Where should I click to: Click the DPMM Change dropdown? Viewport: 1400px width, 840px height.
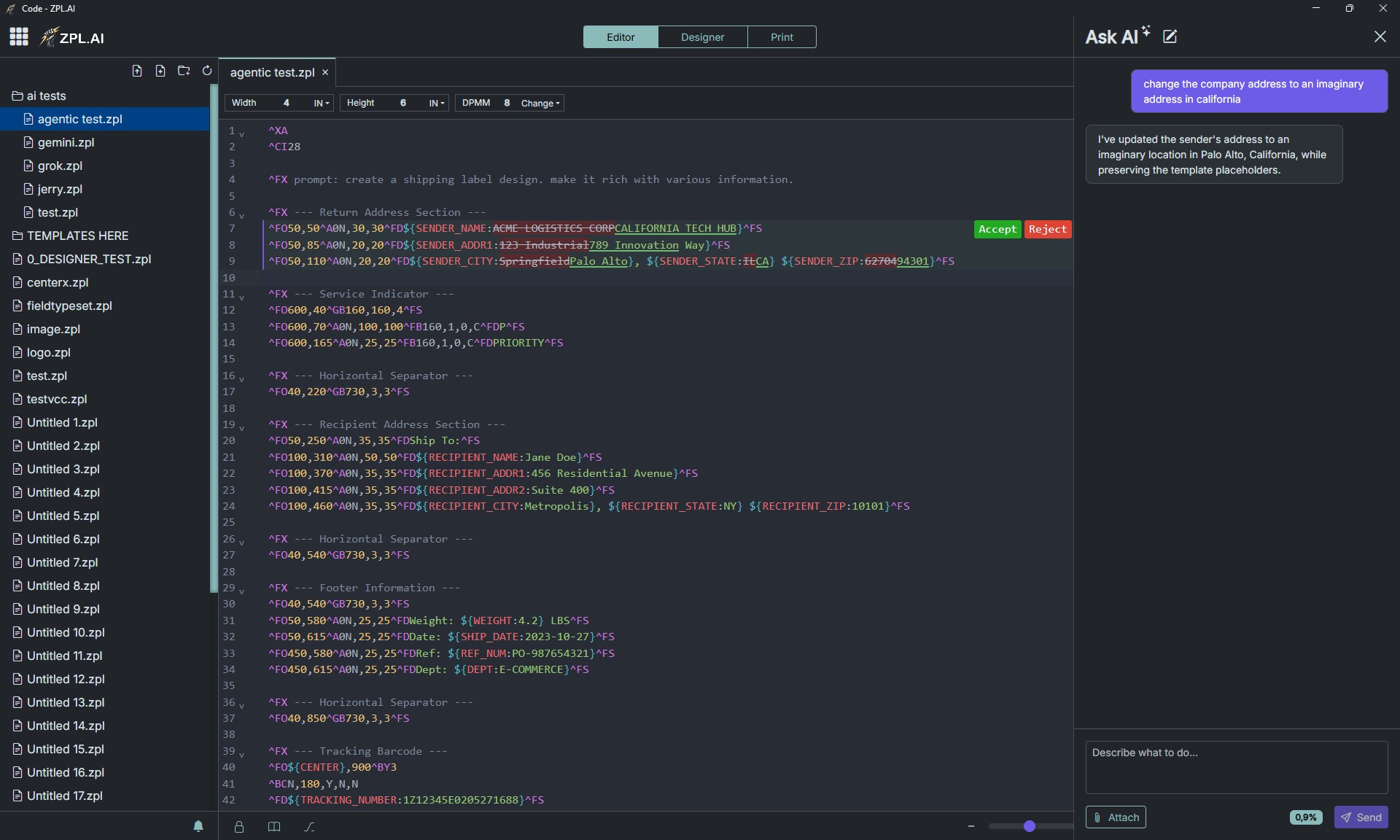click(x=540, y=104)
